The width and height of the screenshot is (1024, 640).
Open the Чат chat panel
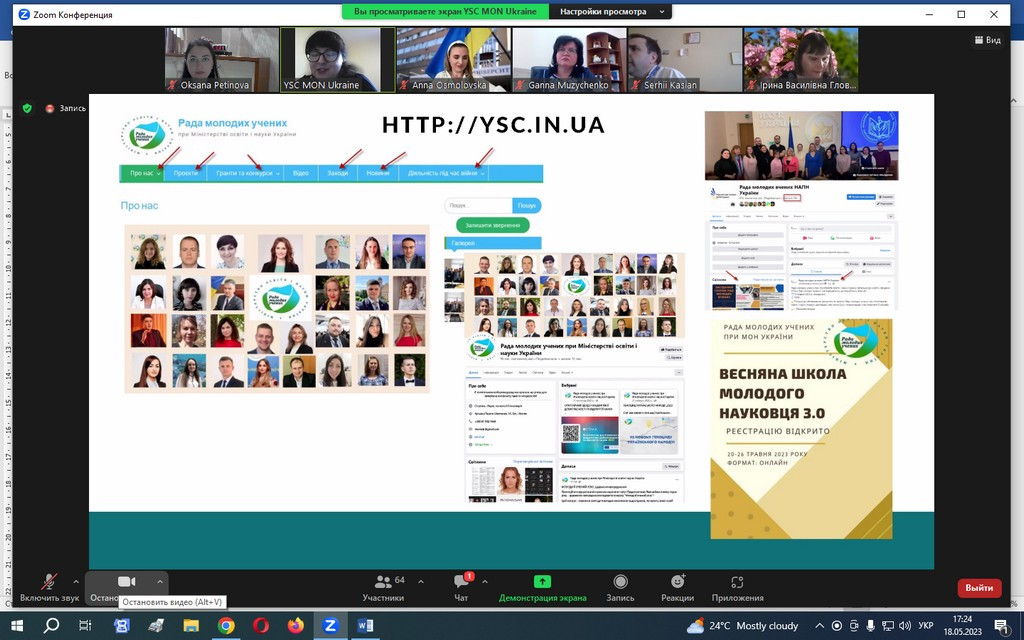[461, 588]
